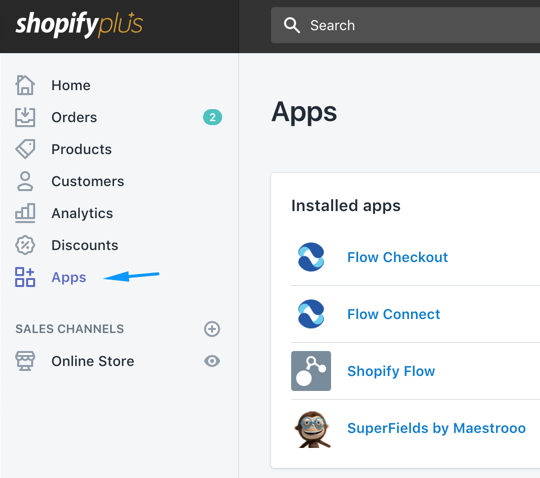The height and width of the screenshot is (478, 540).
Task: Click the Home house icon
Action: [25, 85]
